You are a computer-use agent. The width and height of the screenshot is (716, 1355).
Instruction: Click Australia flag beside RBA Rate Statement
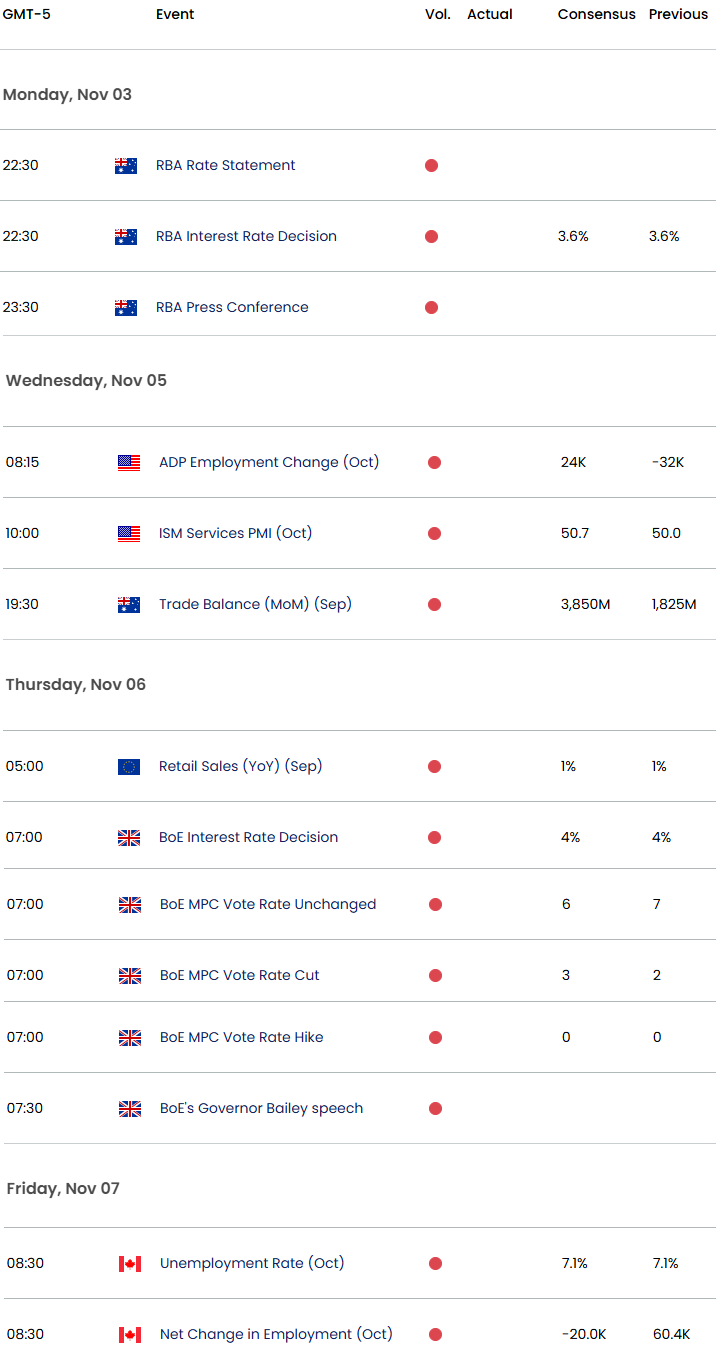click(126, 166)
